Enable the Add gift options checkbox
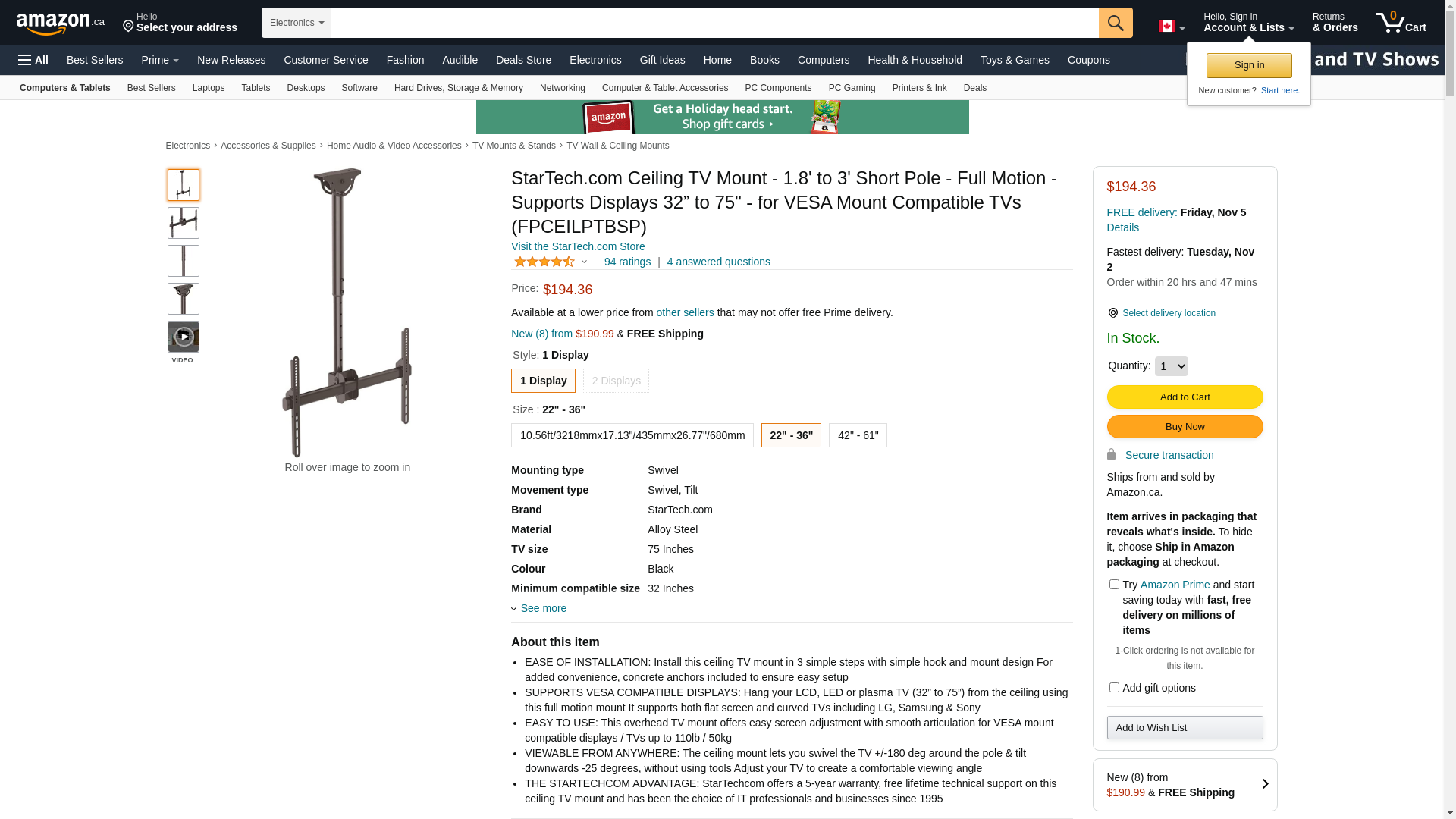The width and height of the screenshot is (1456, 819). [1114, 688]
